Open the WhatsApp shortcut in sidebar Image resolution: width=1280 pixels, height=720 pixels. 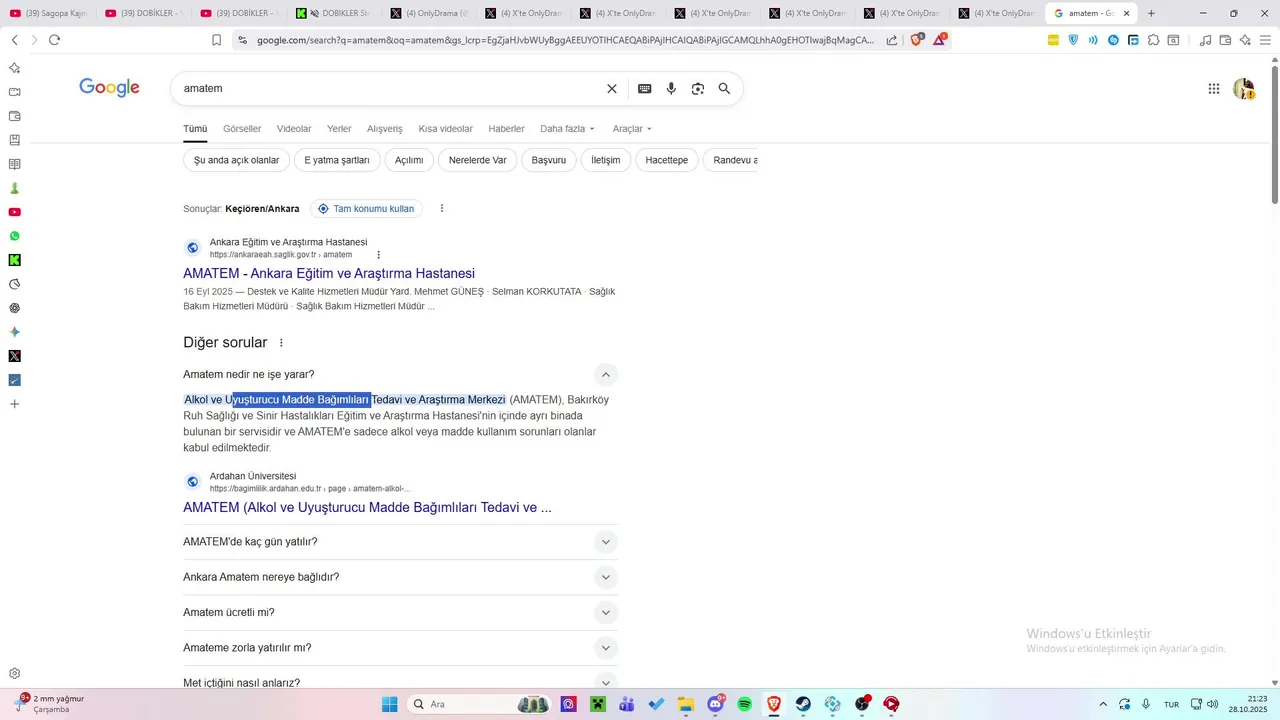coord(14,236)
